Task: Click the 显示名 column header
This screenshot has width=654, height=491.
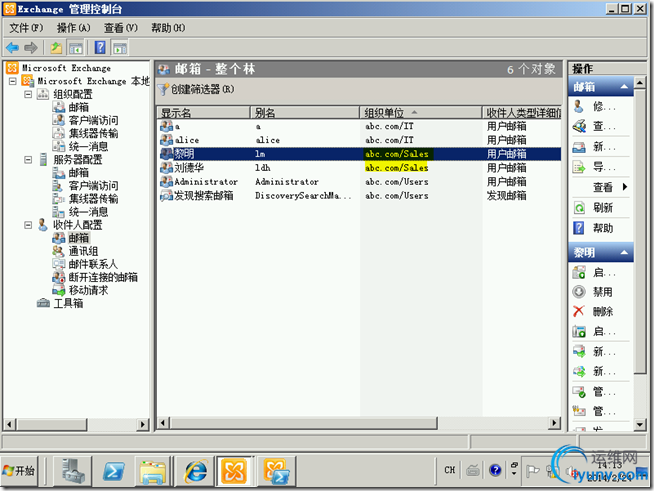Action: click(204, 113)
